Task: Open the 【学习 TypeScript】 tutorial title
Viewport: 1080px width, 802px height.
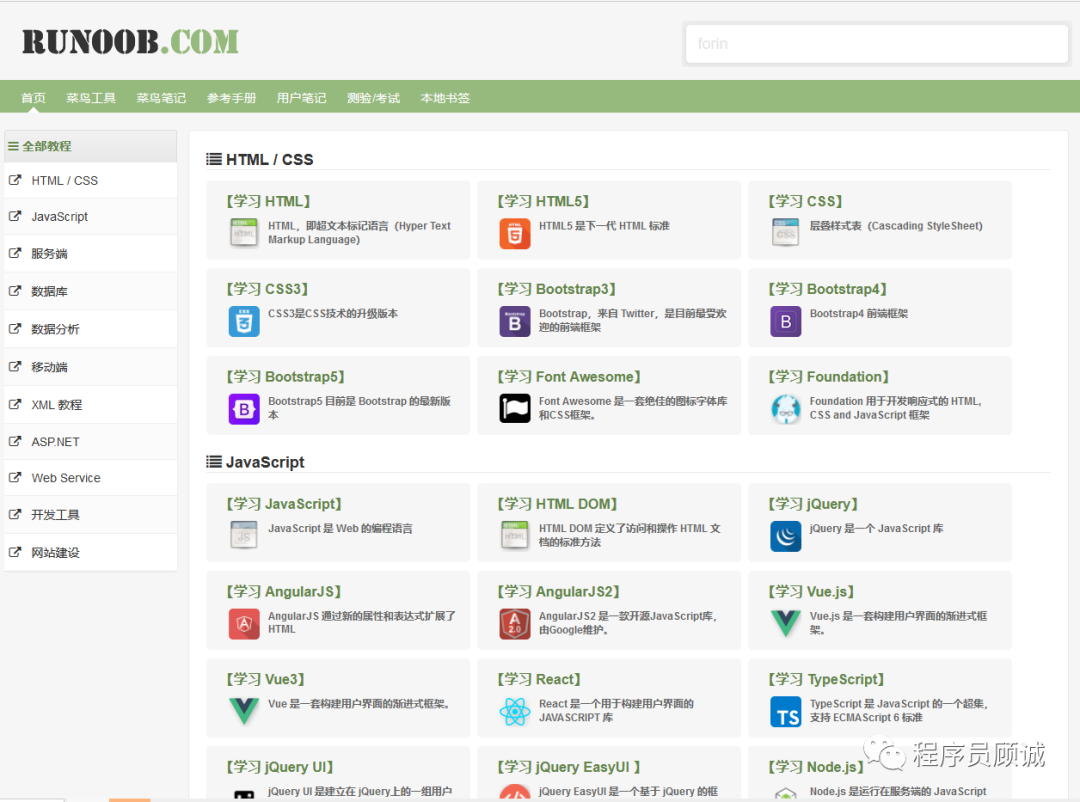Action: coord(826,679)
